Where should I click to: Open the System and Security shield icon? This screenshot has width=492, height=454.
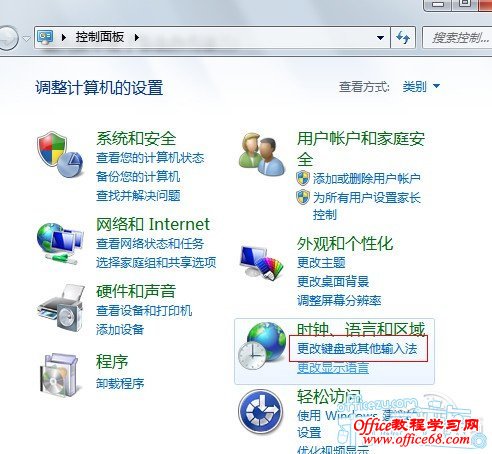tap(60, 154)
